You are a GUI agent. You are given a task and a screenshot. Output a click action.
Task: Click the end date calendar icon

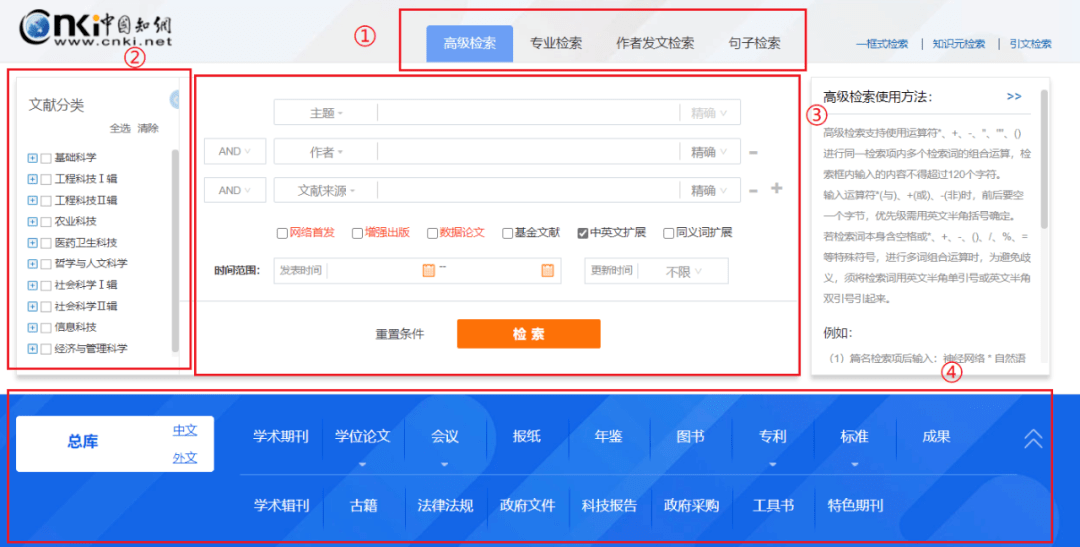pos(548,271)
